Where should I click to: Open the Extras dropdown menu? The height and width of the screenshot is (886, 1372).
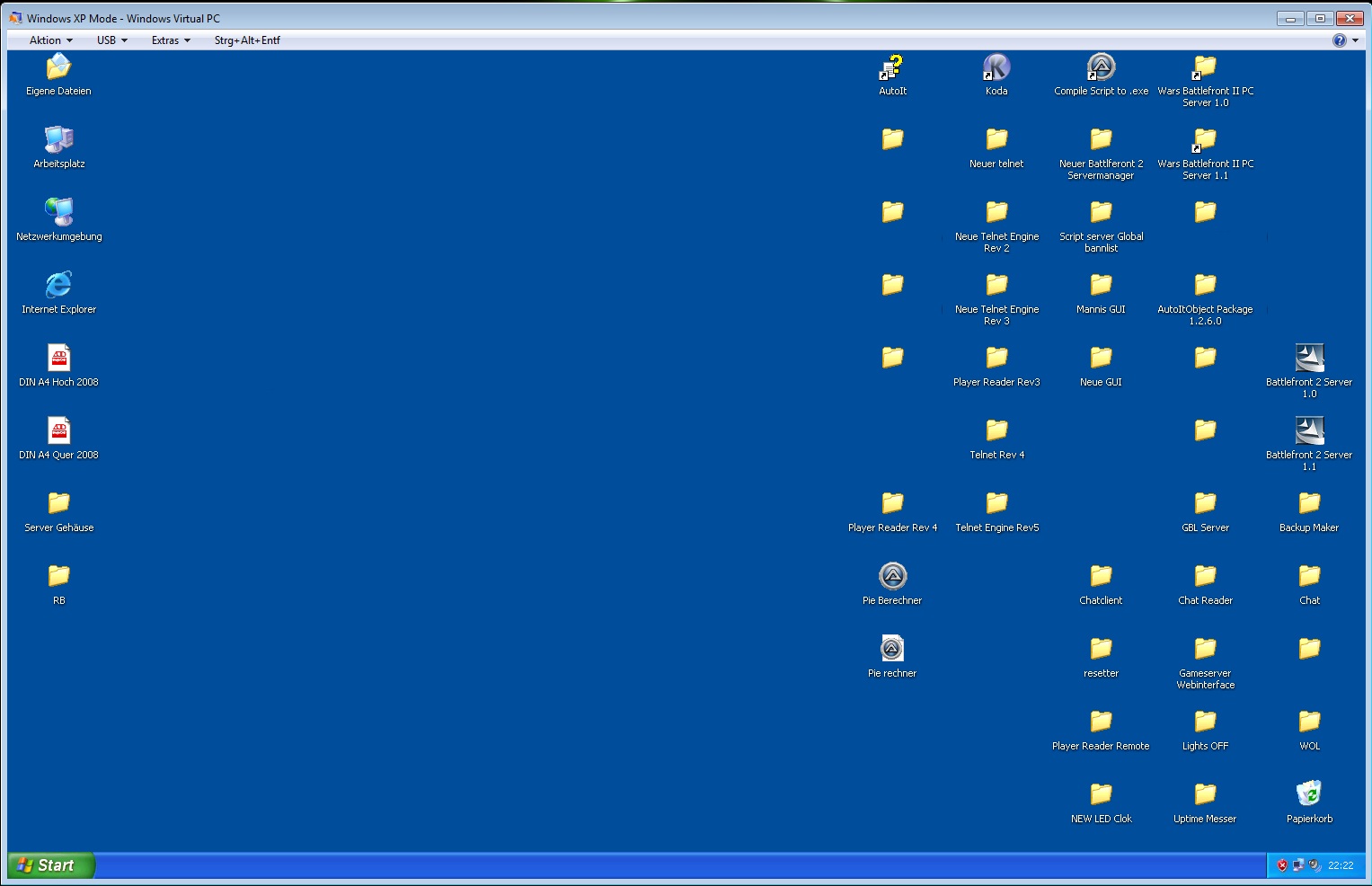pyautogui.click(x=171, y=40)
